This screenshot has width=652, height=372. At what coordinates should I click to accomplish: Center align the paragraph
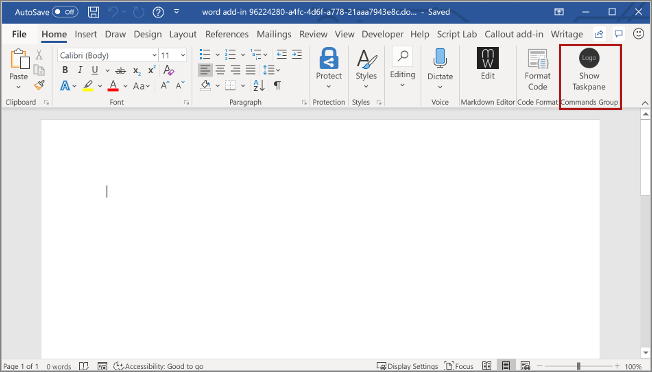tap(220, 70)
